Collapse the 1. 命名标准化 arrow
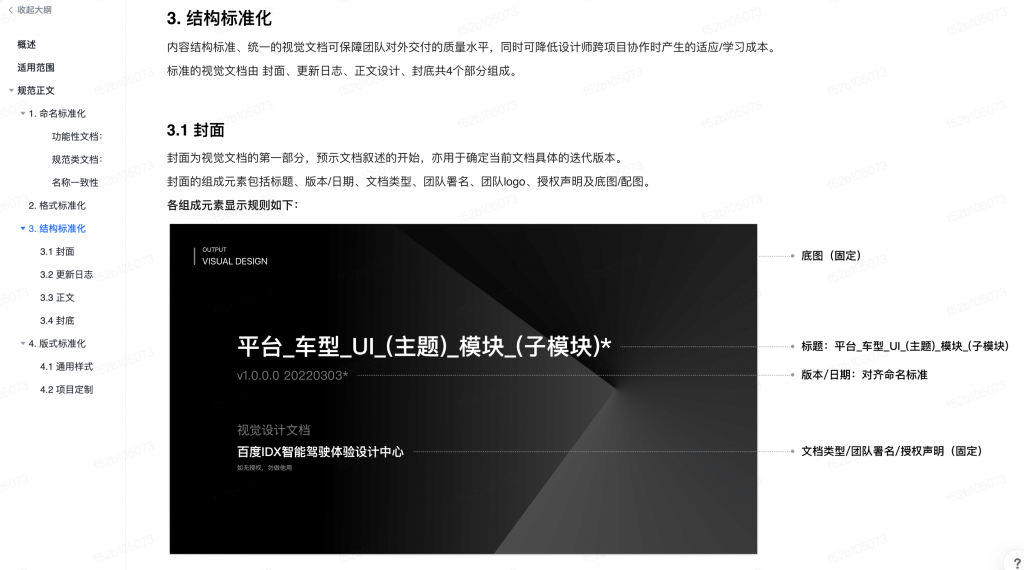Image resolution: width=1024 pixels, height=570 pixels. click(x=23, y=114)
